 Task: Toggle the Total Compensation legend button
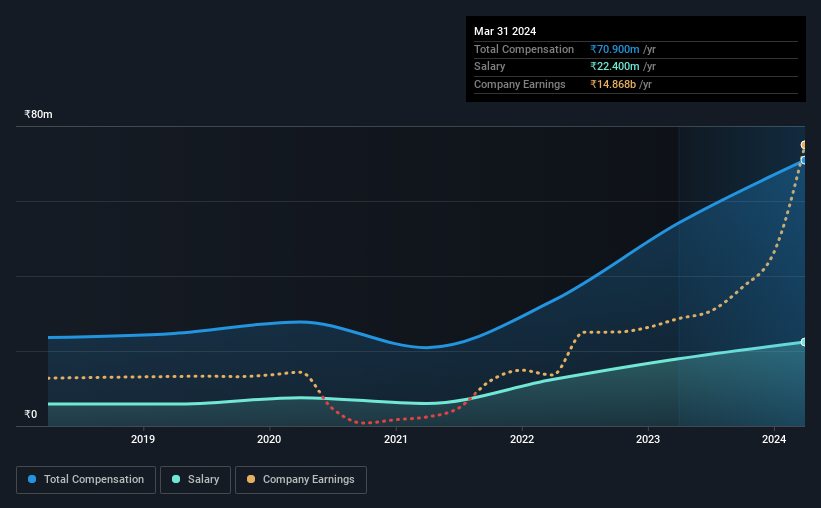click(86, 480)
